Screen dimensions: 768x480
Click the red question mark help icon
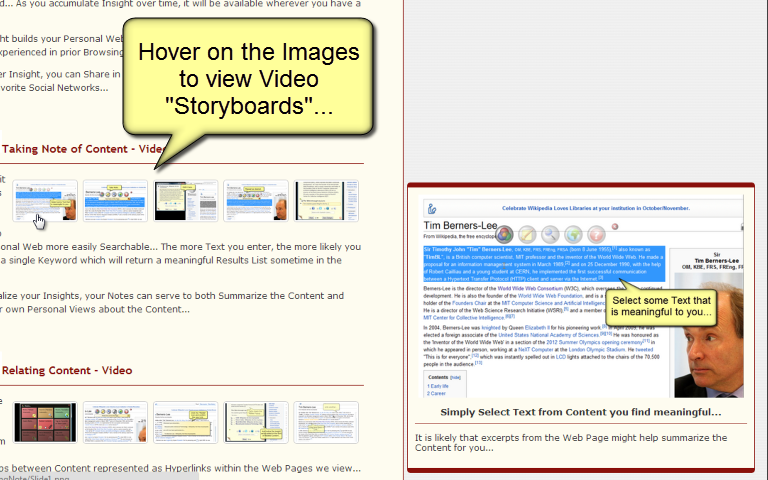597,235
